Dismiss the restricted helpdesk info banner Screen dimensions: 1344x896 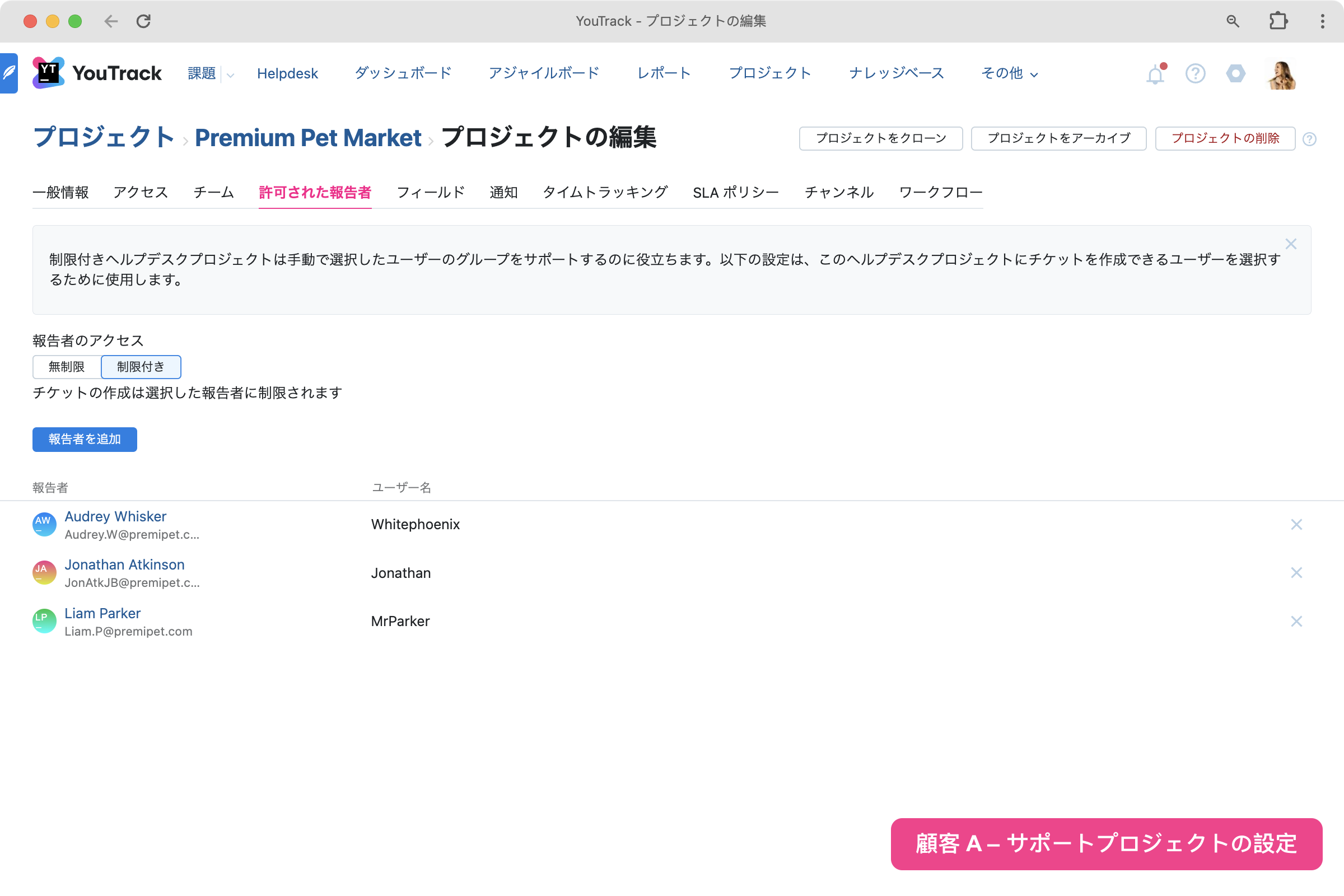(1290, 244)
